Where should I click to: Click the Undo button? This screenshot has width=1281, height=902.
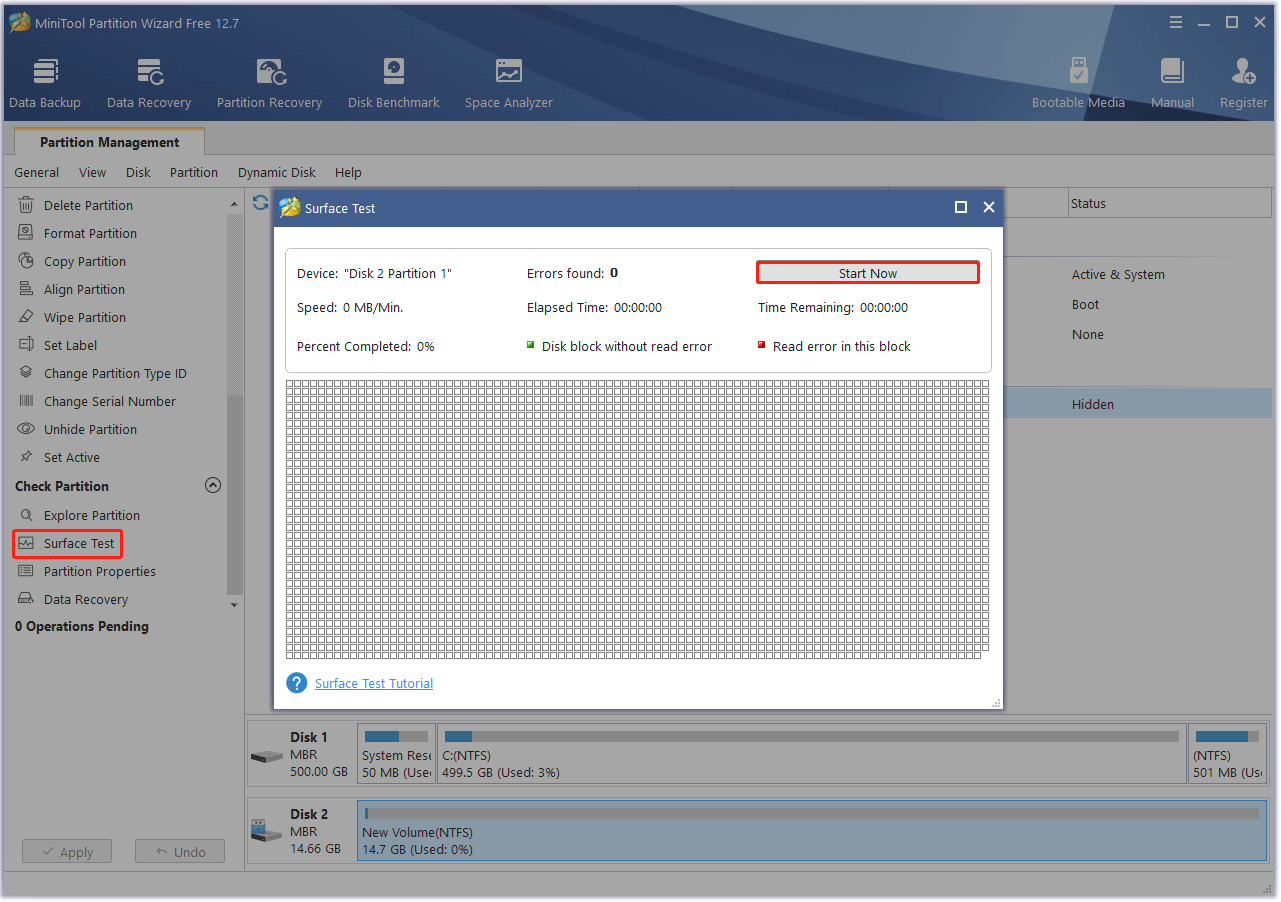(180, 852)
